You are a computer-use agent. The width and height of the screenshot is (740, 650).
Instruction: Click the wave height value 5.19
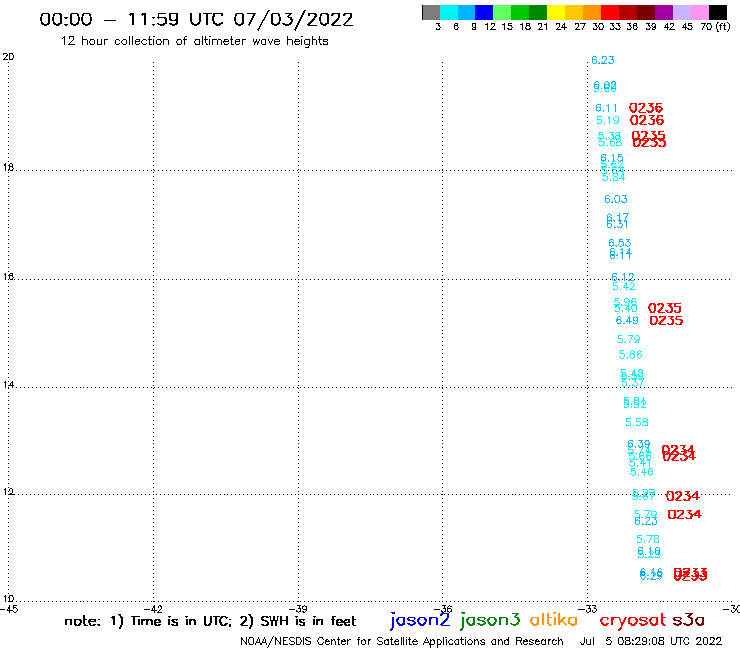pyautogui.click(x=608, y=120)
